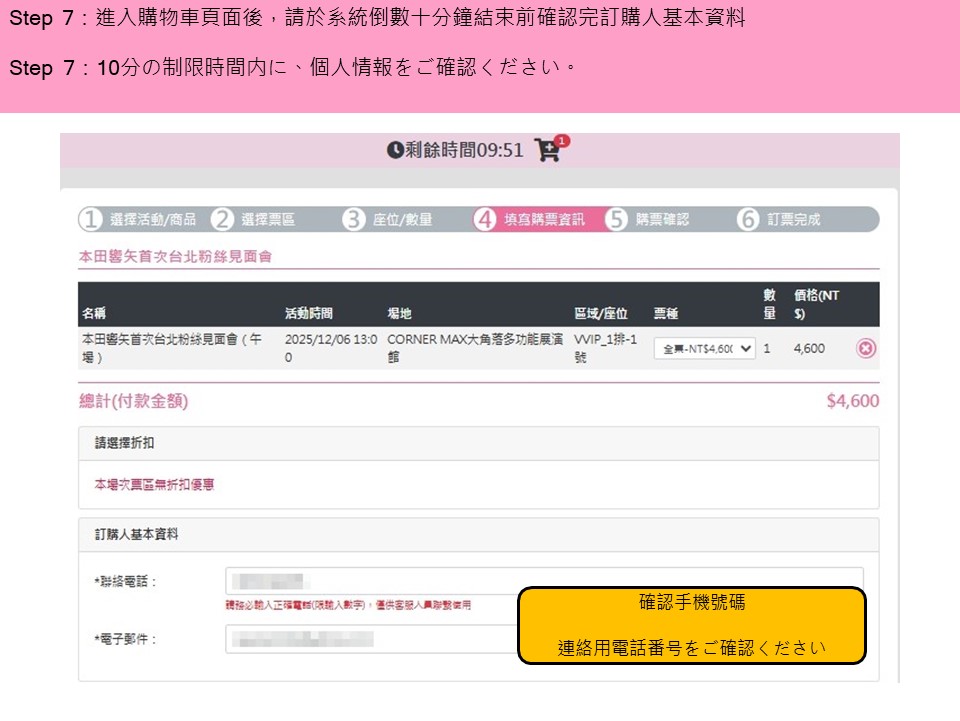Click the yellow 確認手機號碼 callout box
The width and height of the screenshot is (960, 721).
tap(691, 625)
